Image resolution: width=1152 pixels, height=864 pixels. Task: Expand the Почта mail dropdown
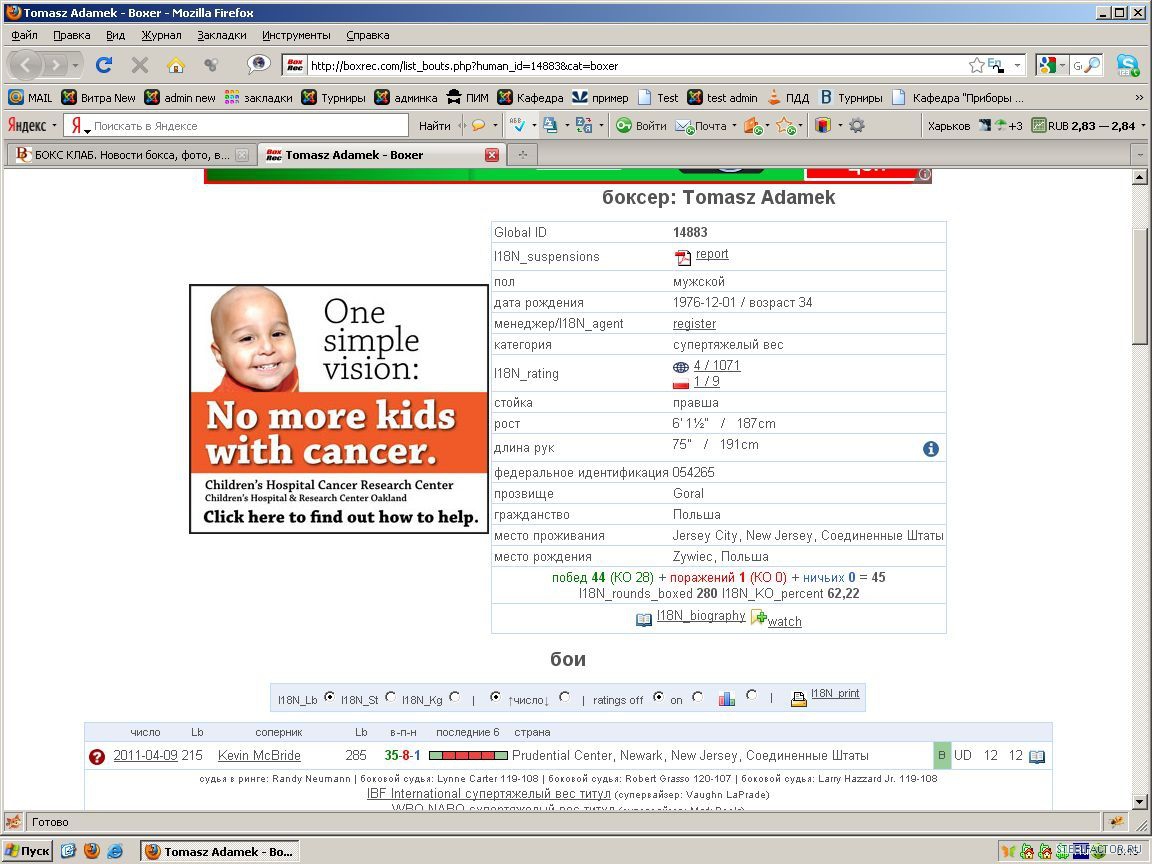[x=734, y=126]
